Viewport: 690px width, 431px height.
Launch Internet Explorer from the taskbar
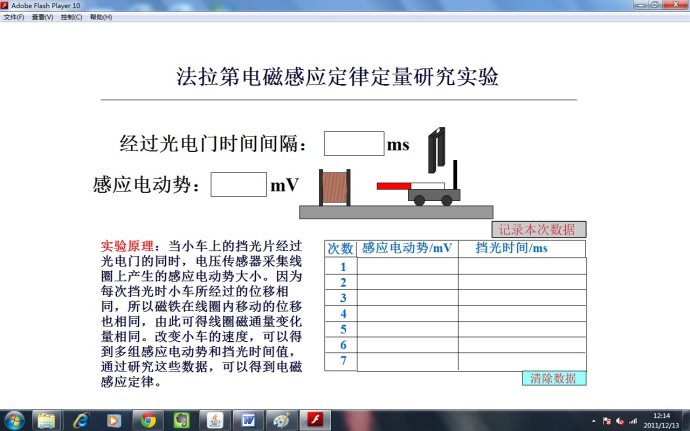81,420
